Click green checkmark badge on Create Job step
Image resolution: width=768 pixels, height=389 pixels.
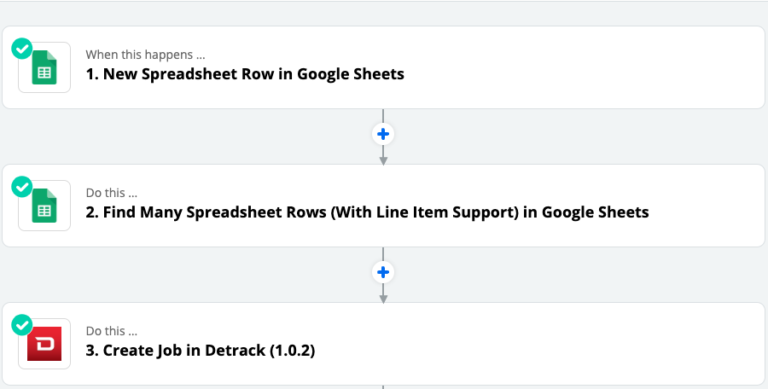click(x=22, y=325)
